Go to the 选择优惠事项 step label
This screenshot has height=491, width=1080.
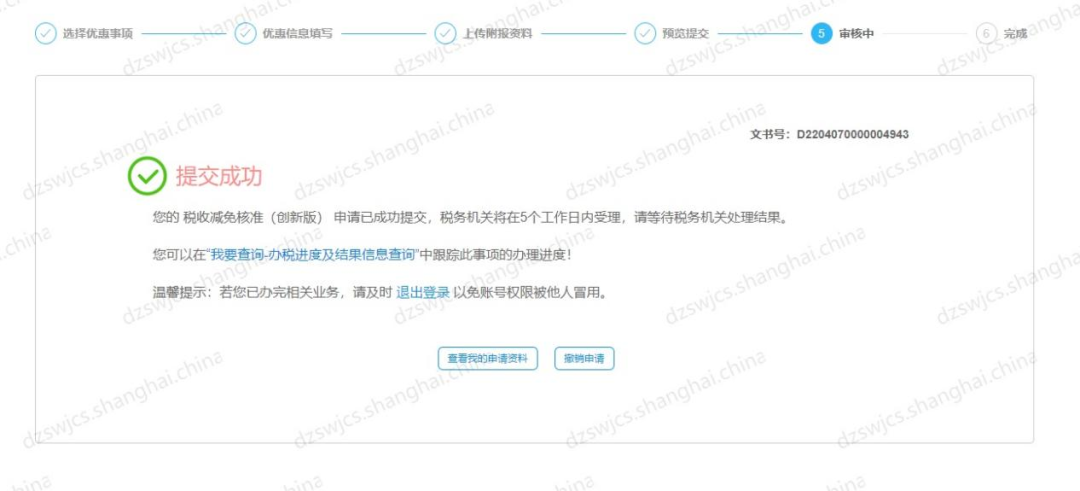coord(98,33)
